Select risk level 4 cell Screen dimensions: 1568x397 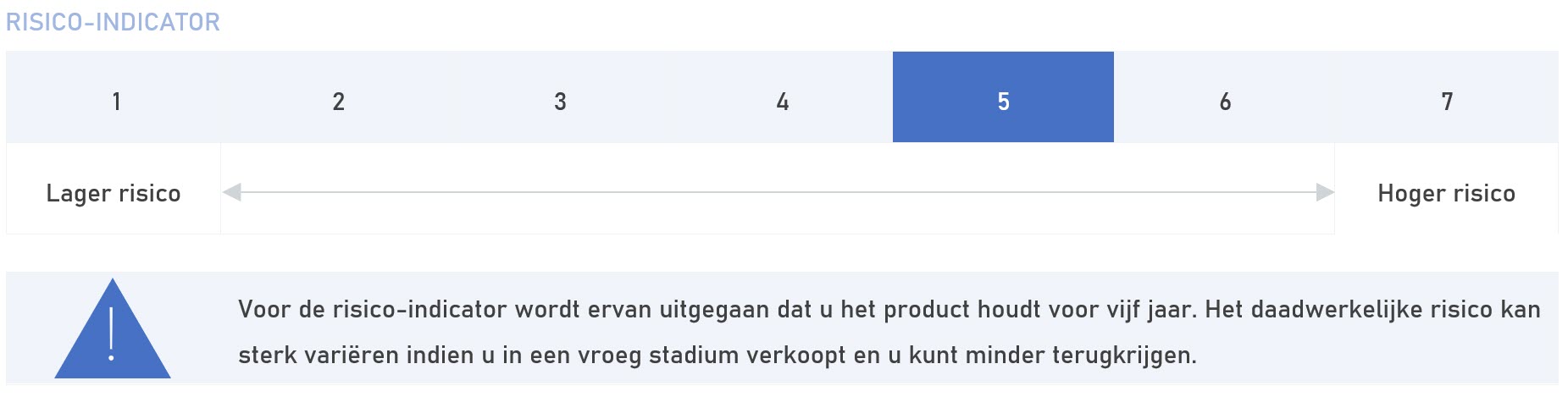[782, 97]
